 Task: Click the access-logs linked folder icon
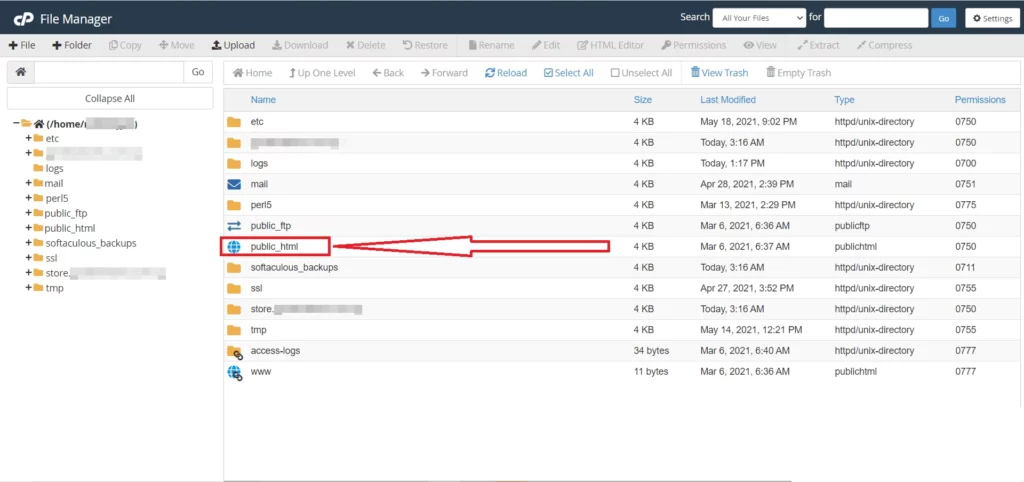coord(234,352)
